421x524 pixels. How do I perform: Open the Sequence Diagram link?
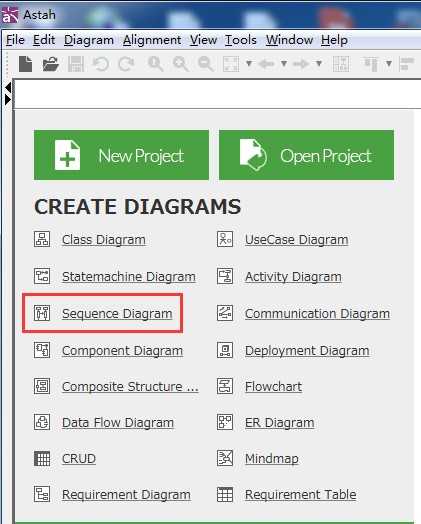pyautogui.click(x=117, y=314)
